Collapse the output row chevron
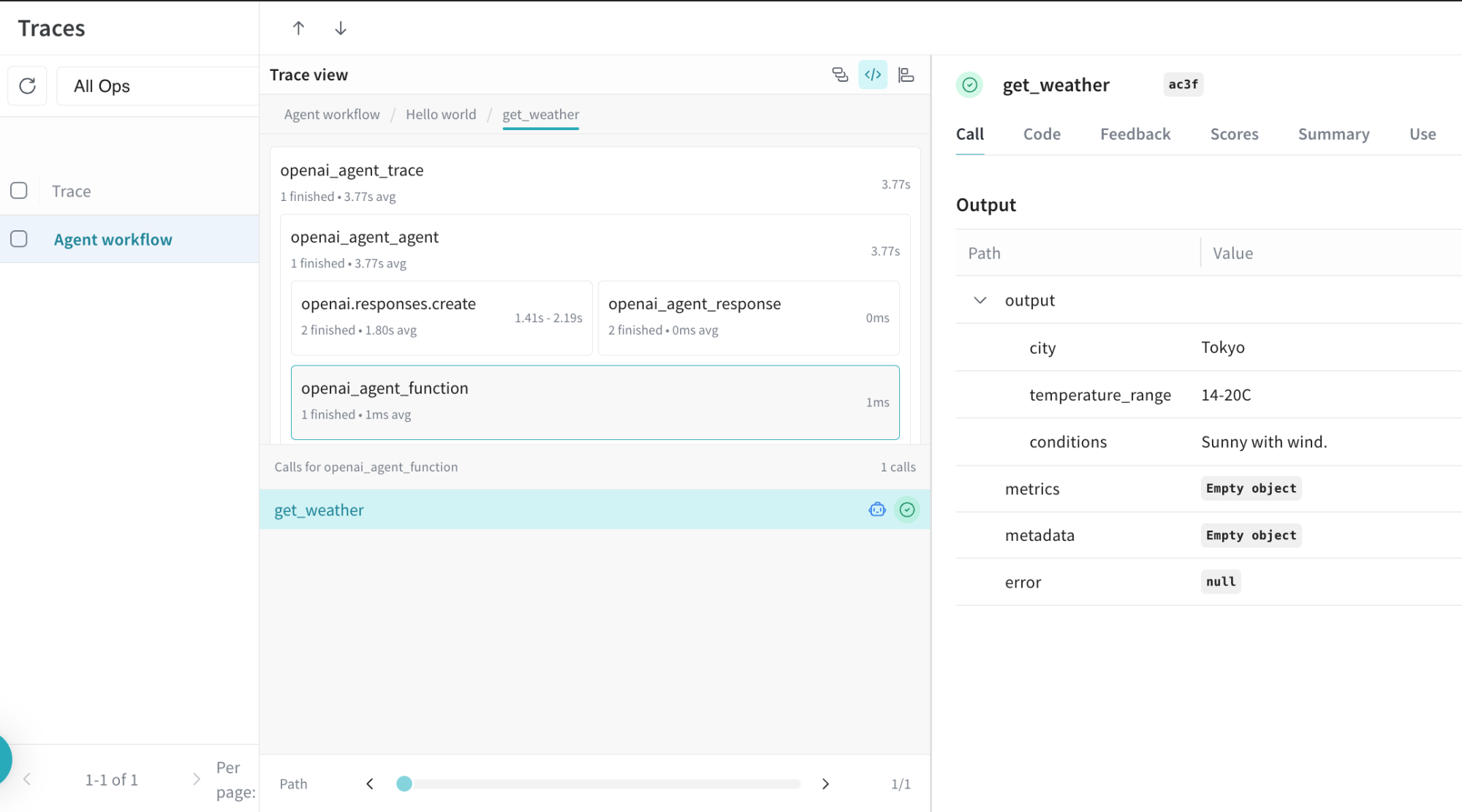Screen dimensions: 1462x812 click(x=980, y=300)
